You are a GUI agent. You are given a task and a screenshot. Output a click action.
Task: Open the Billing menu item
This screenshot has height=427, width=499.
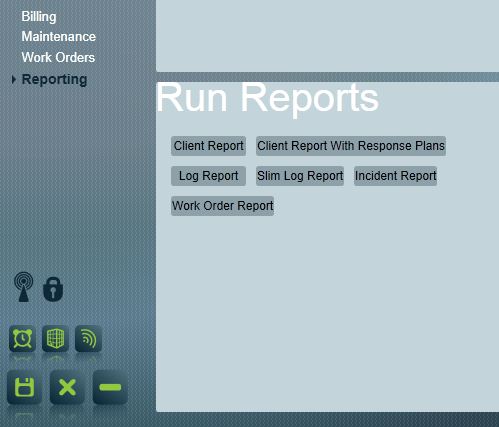[x=39, y=17]
